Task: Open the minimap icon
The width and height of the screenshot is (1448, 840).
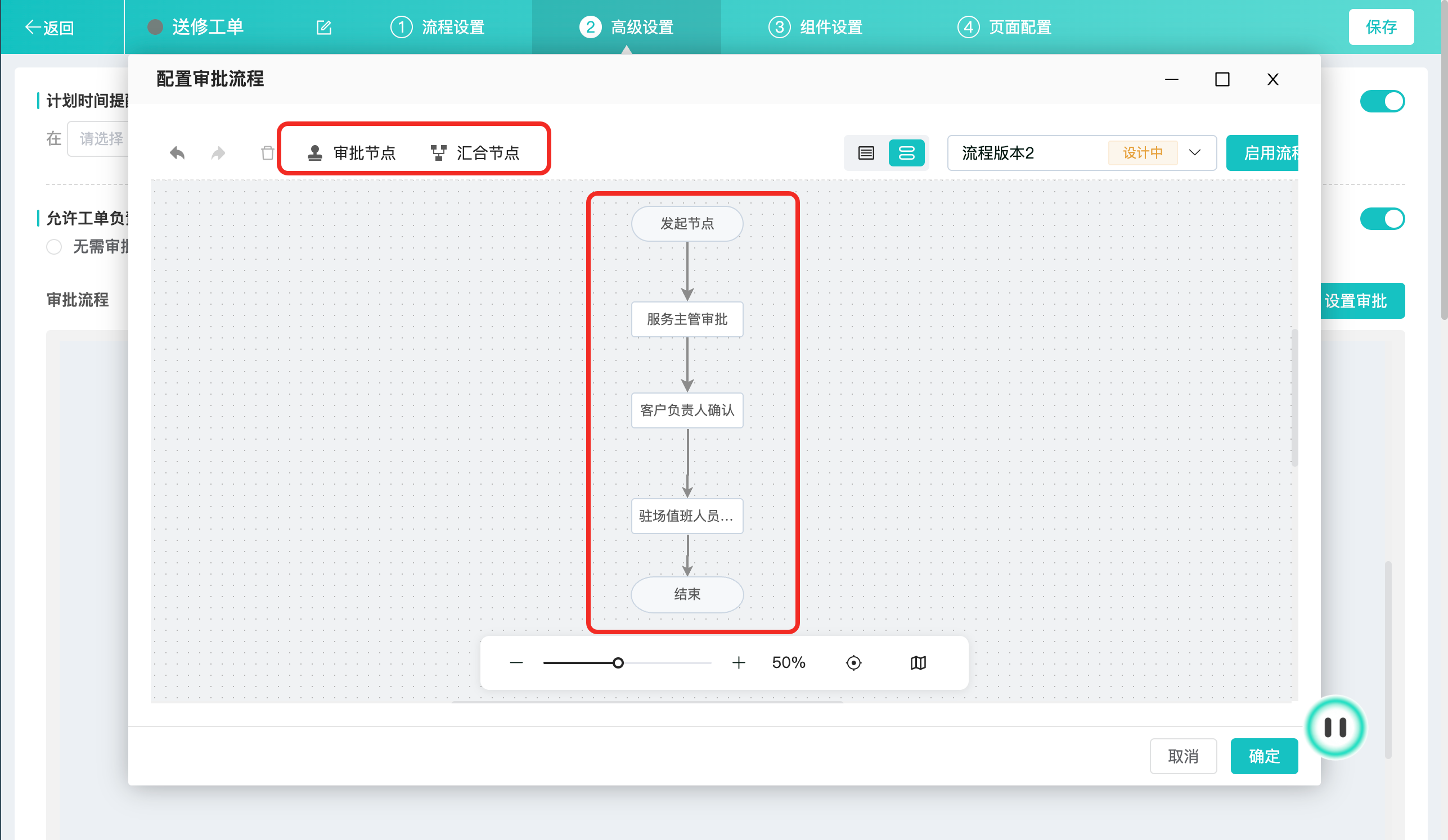Action: point(918,662)
